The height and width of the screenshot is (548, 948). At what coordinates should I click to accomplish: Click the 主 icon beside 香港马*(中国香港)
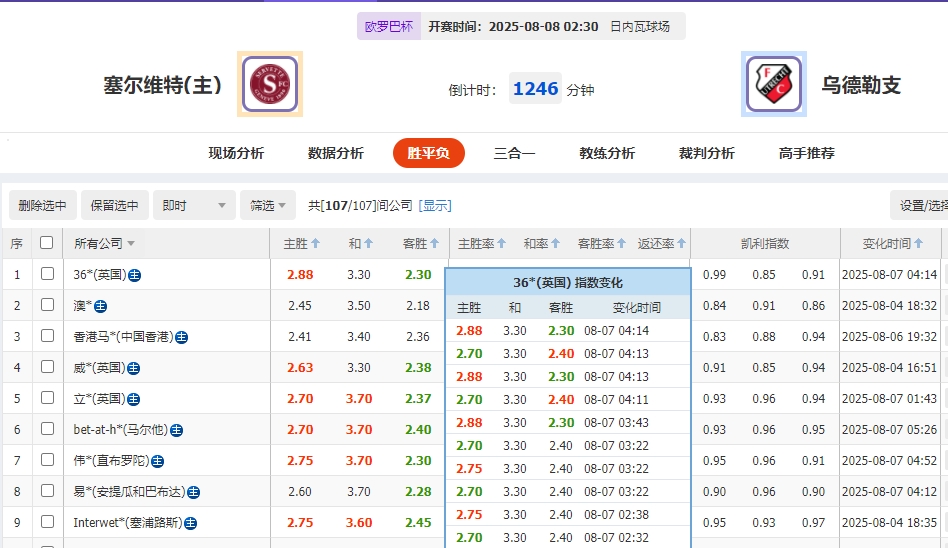pyautogui.click(x=182, y=337)
